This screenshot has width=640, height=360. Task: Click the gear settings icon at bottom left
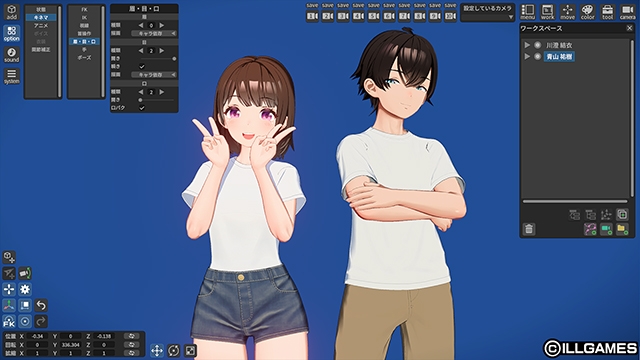pos(25,289)
